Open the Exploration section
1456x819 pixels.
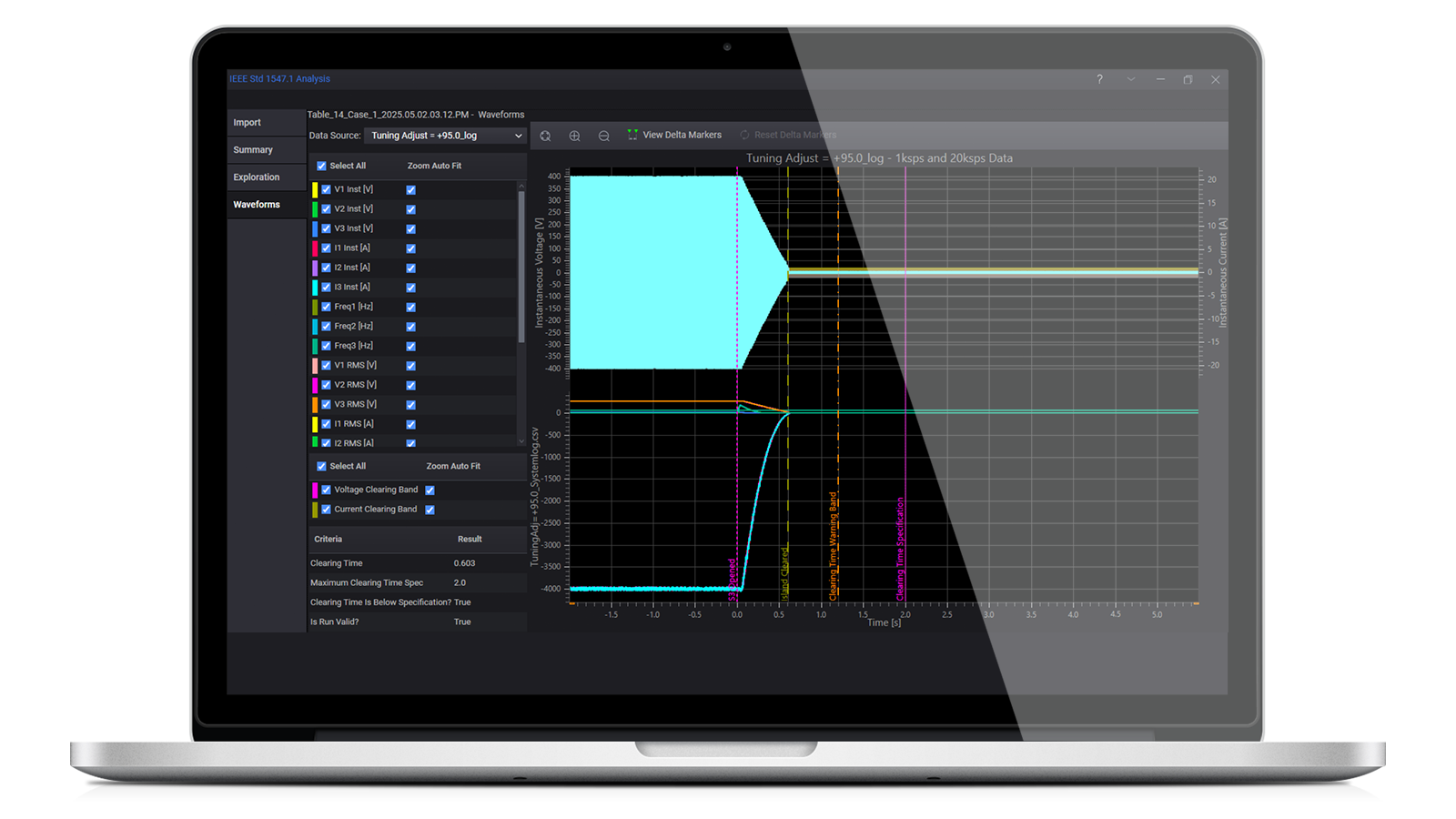[258, 177]
